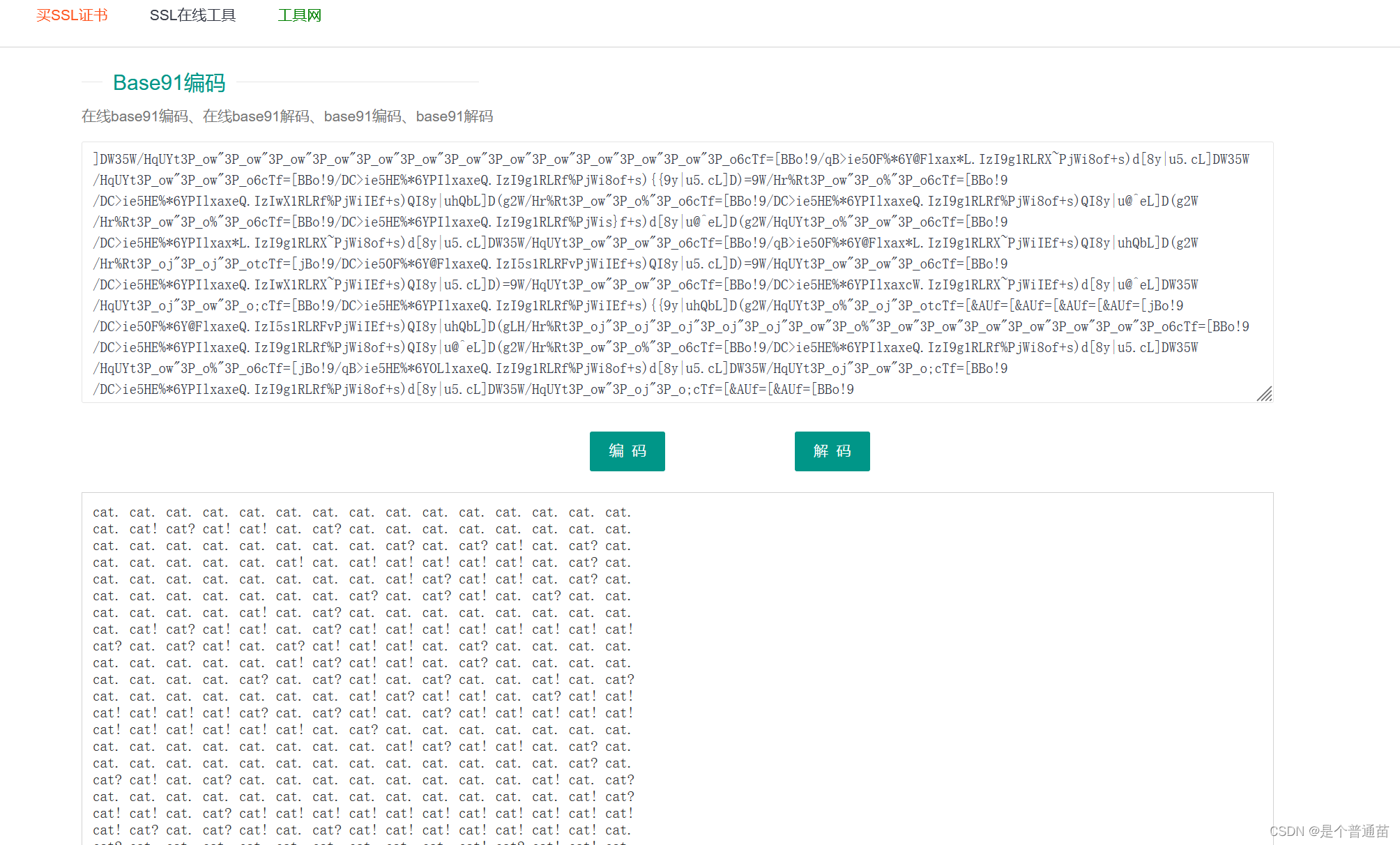Place cursor in input line starting ]DW35W
This screenshot has width=1400, height=845.
pyautogui.click(x=669, y=160)
